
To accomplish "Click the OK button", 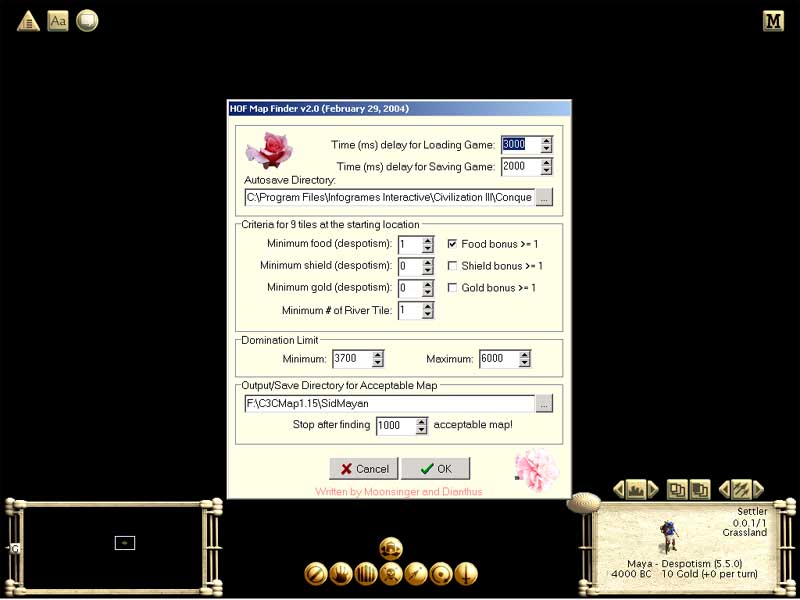I will click(435, 468).
